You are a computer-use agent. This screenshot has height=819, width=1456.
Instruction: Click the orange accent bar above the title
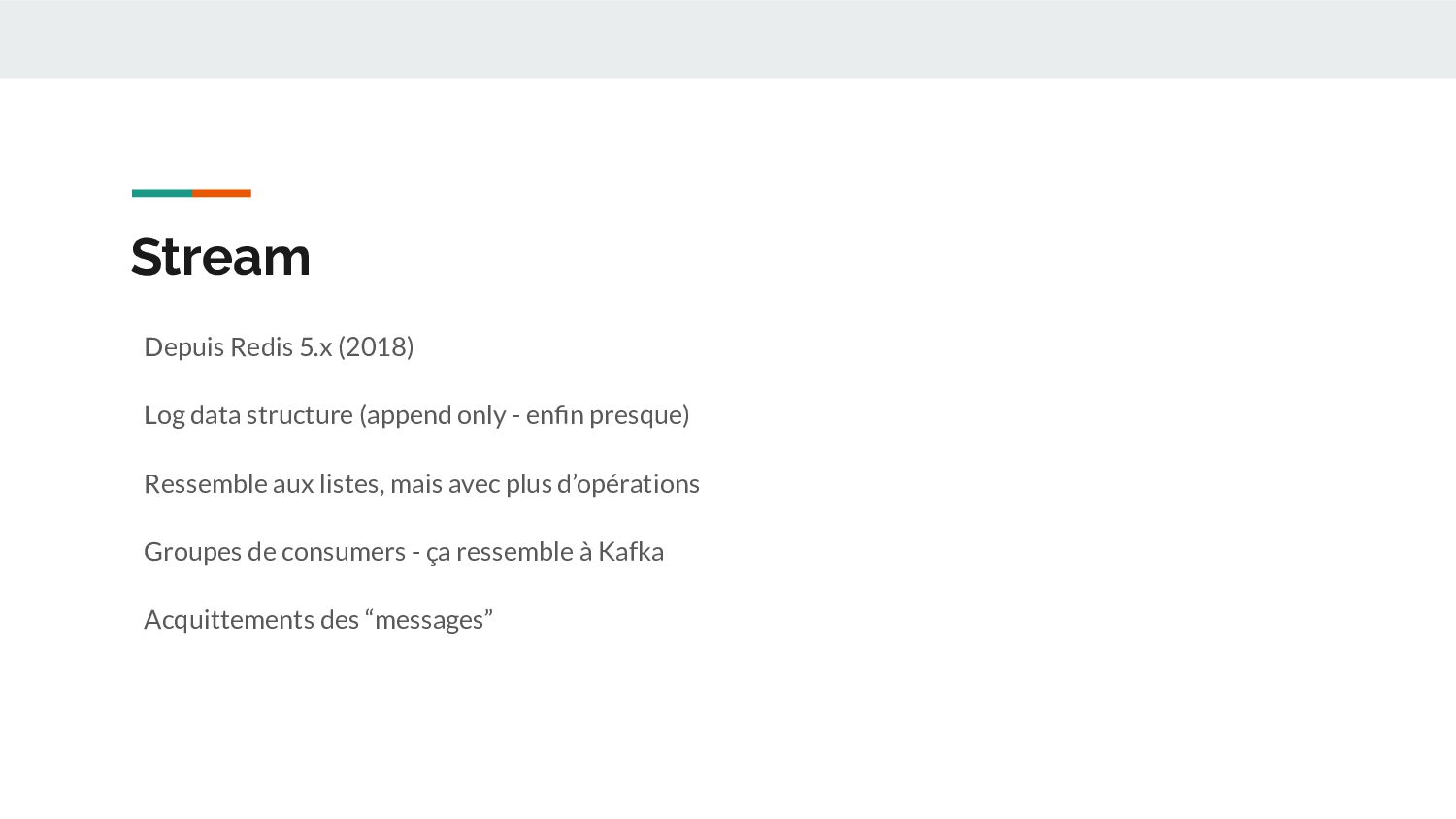click(221, 193)
